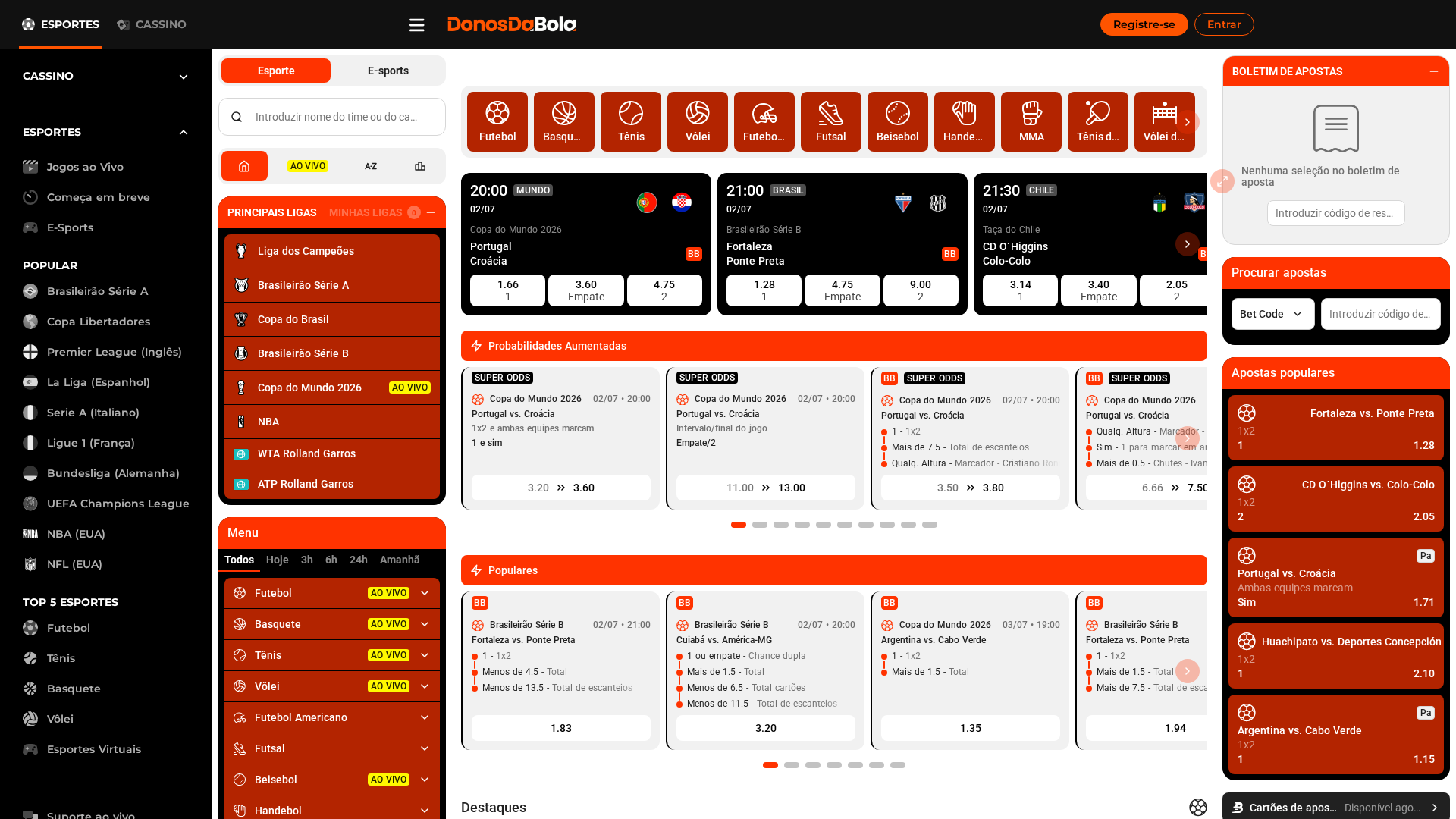Click the team name search field
The height and width of the screenshot is (819, 1456).
(x=332, y=117)
